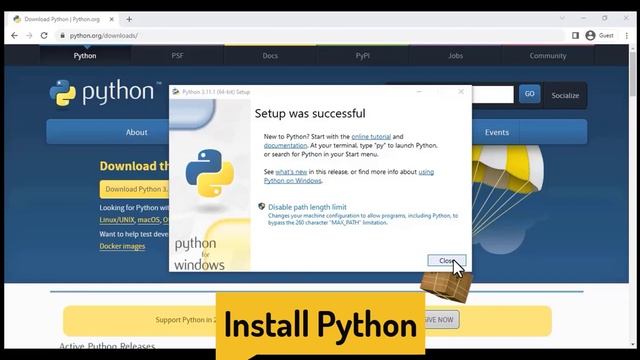Open the Socialize menu
The height and width of the screenshot is (360, 640).
565,96
